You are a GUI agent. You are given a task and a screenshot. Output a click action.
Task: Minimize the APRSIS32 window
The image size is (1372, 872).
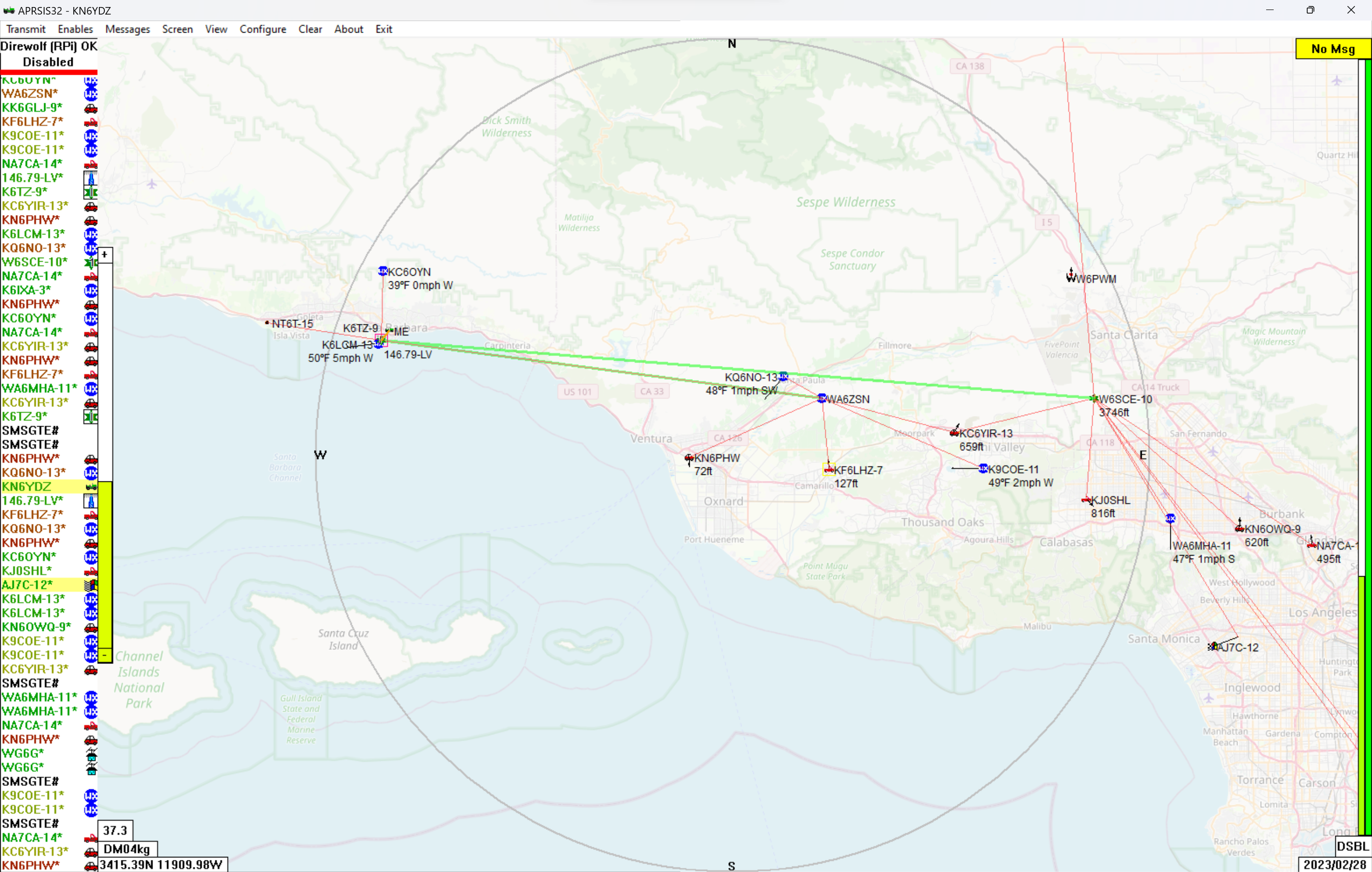pyautogui.click(x=1270, y=10)
